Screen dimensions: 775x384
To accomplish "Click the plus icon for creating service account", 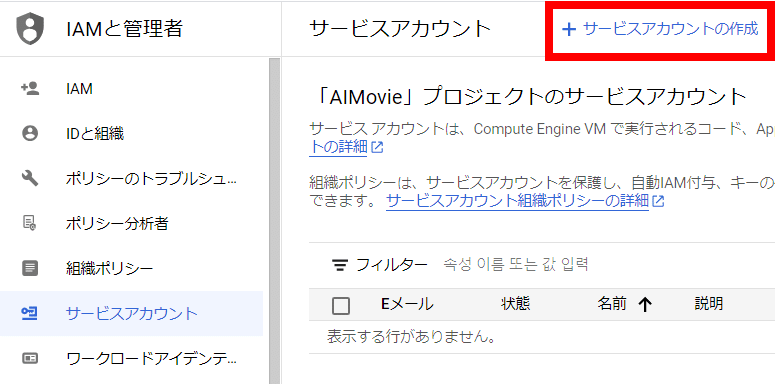I will (x=569, y=30).
